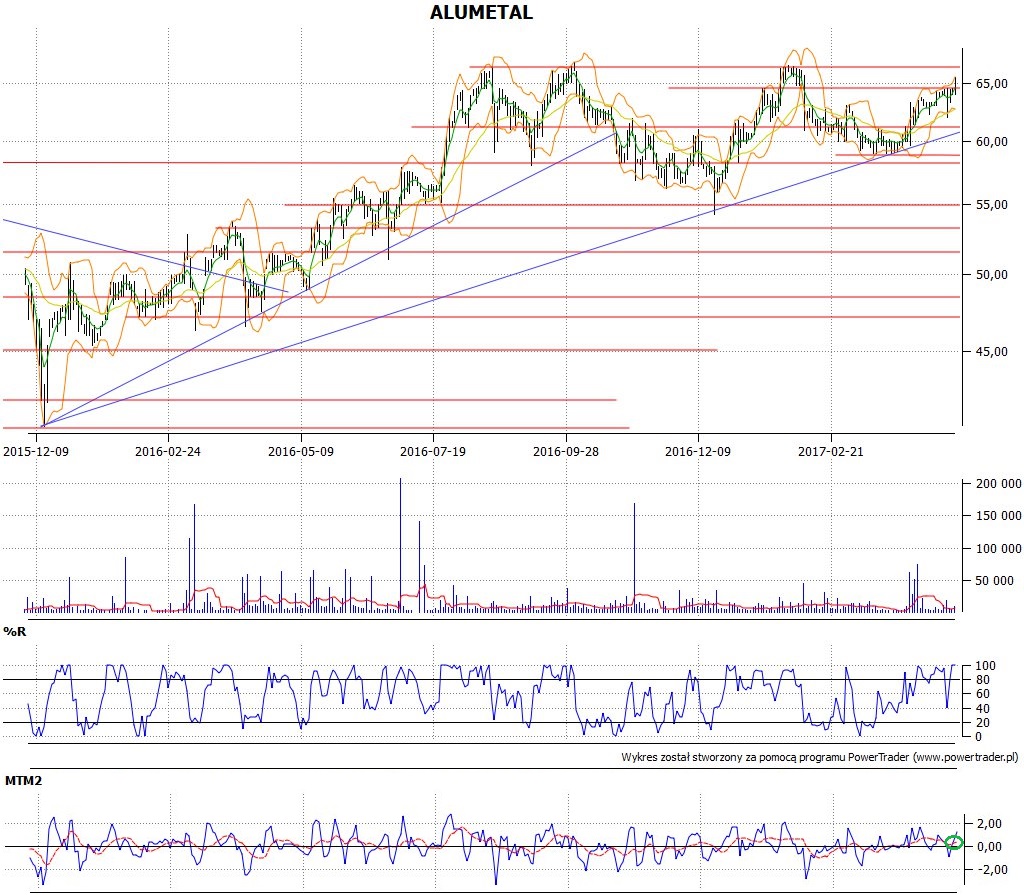Select the 2016-07-19 date label
The width and height of the screenshot is (1024, 895).
coord(433,451)
